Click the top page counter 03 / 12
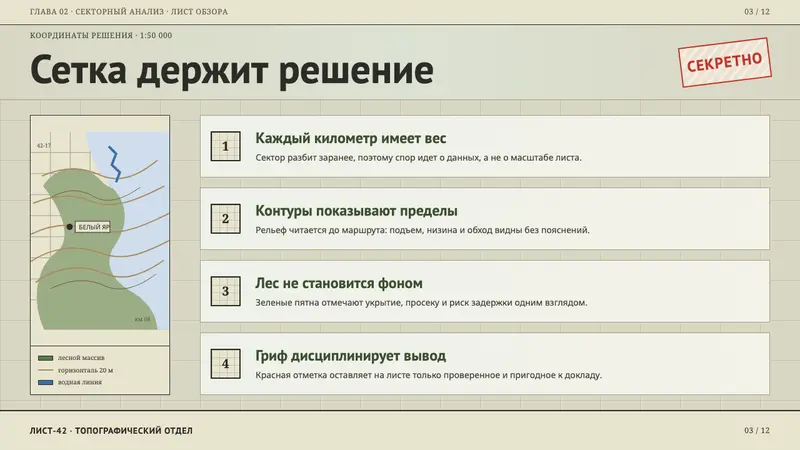 click(x=757, y=12)
